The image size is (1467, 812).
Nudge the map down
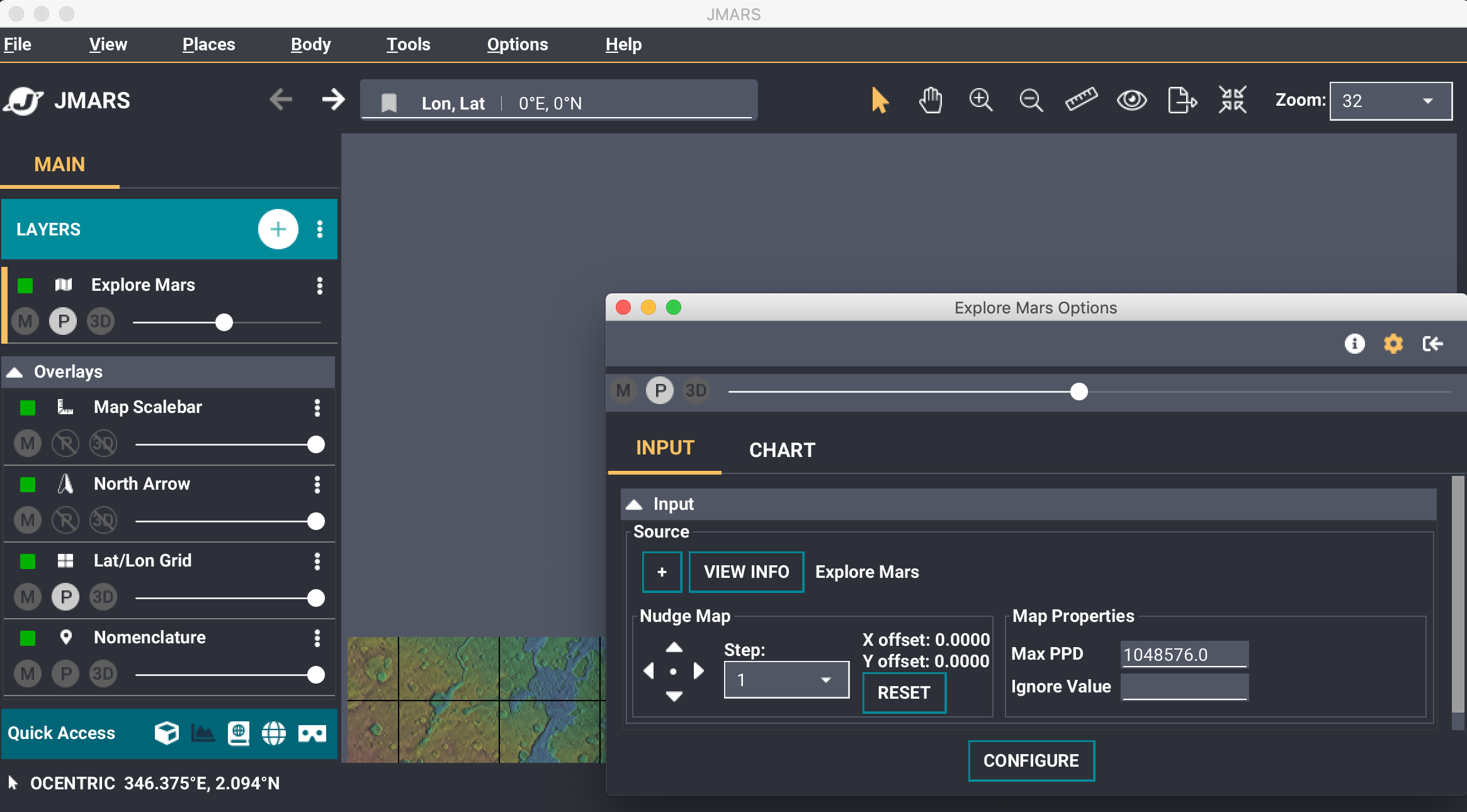coord(674,696)
